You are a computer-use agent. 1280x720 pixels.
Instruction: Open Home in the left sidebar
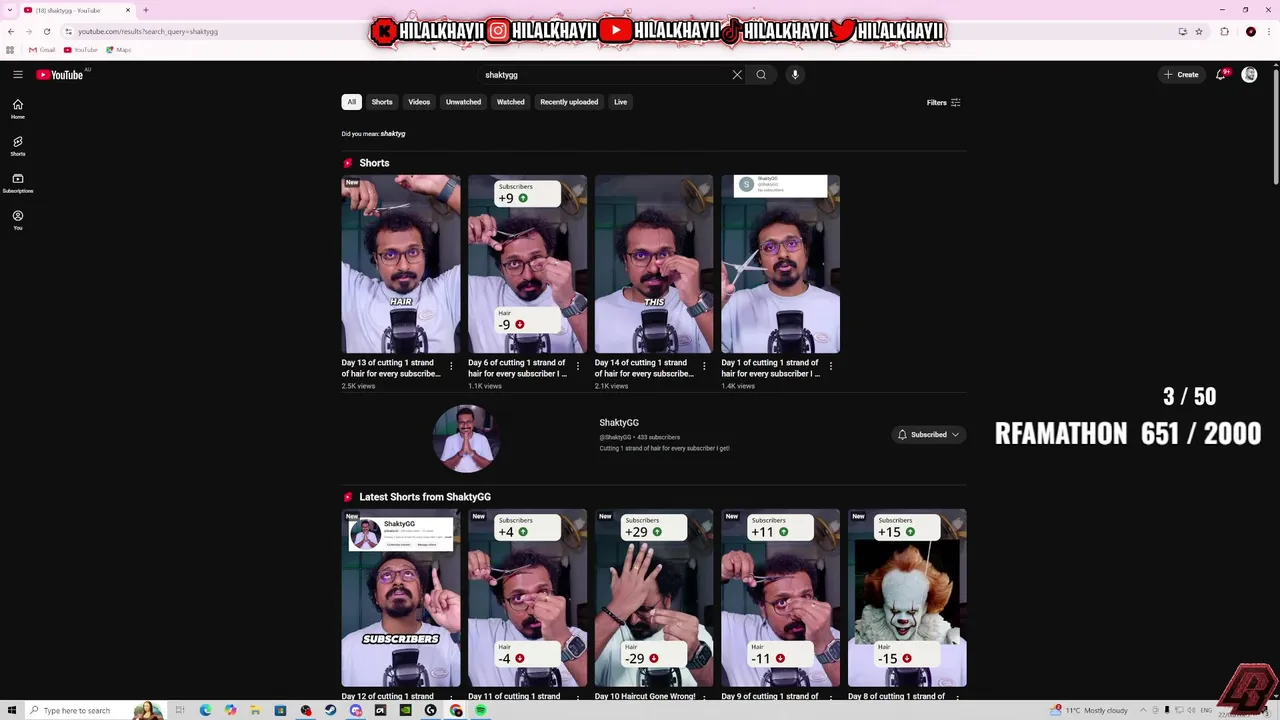(17, 109)
